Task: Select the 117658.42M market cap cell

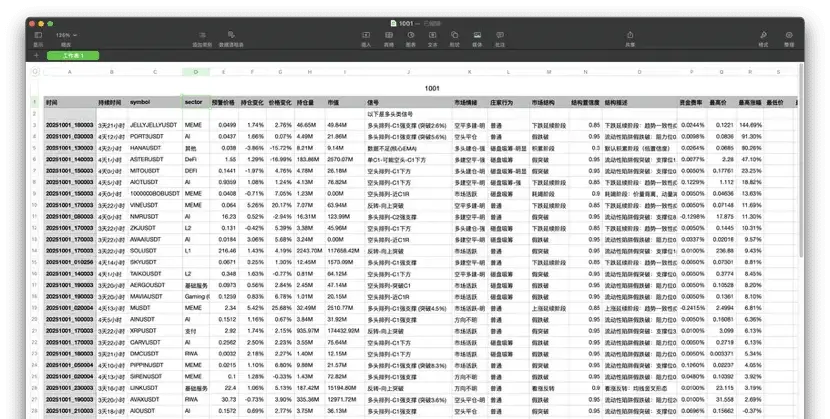Action: (x=345, y=251)
